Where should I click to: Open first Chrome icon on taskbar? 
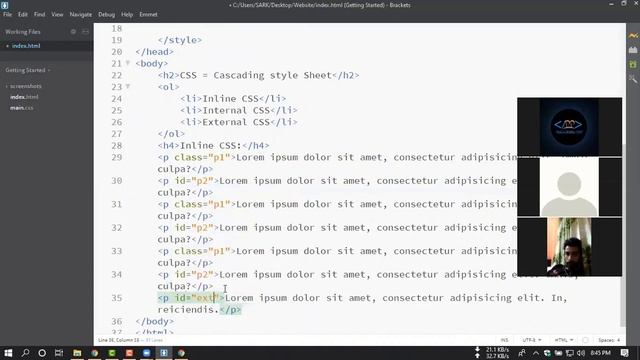(x=95, y=353)
